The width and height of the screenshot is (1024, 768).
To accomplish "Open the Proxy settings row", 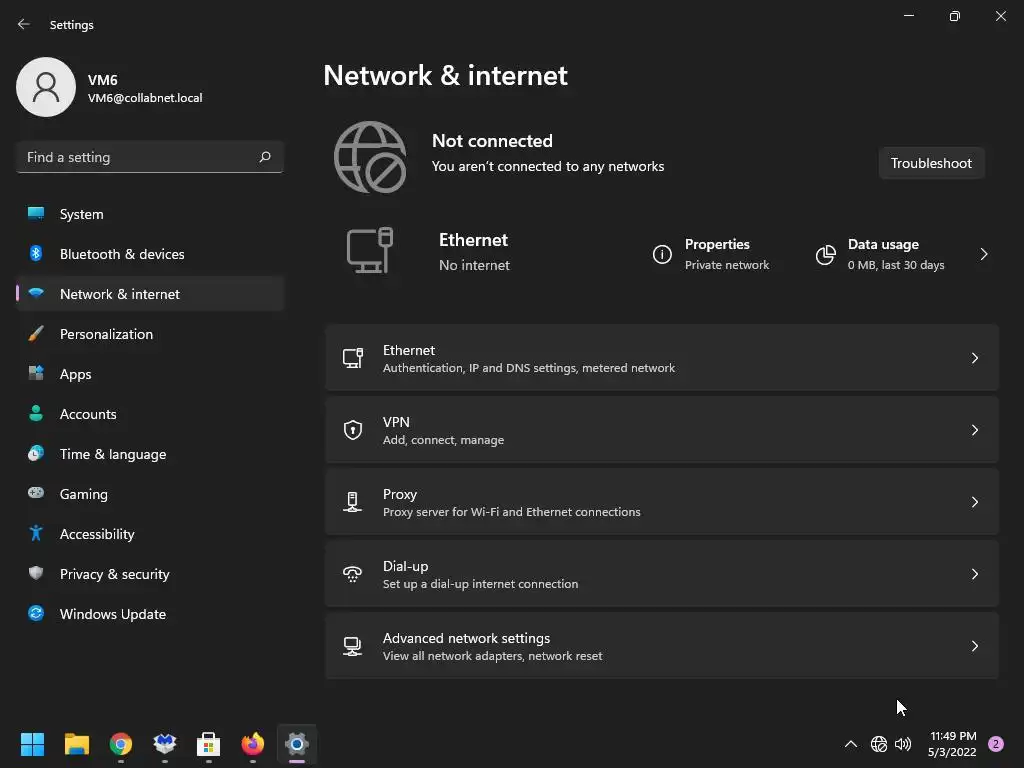I will click(660, 502).
